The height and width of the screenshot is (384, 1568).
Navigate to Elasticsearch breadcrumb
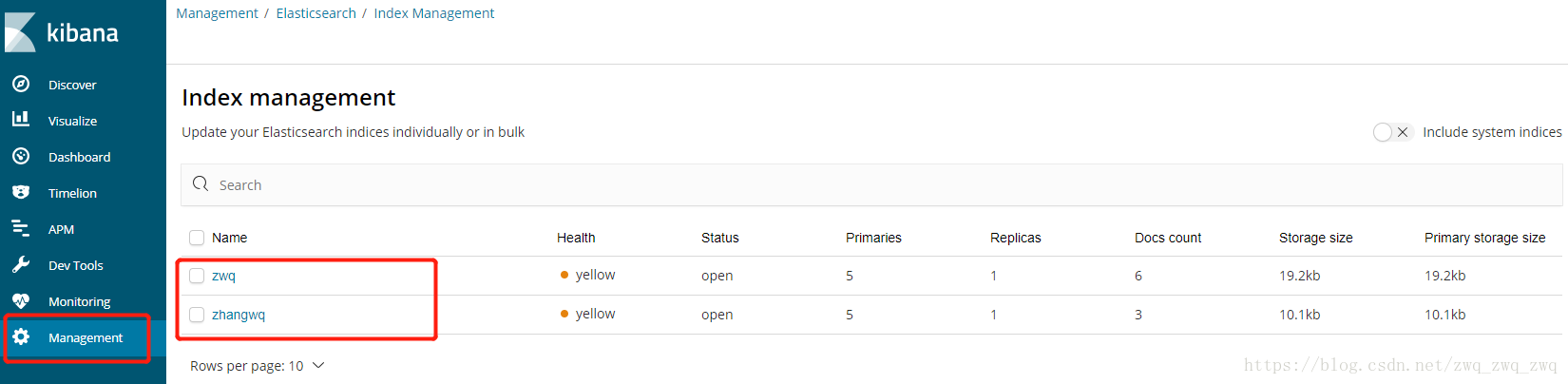(x=316, y=13)
